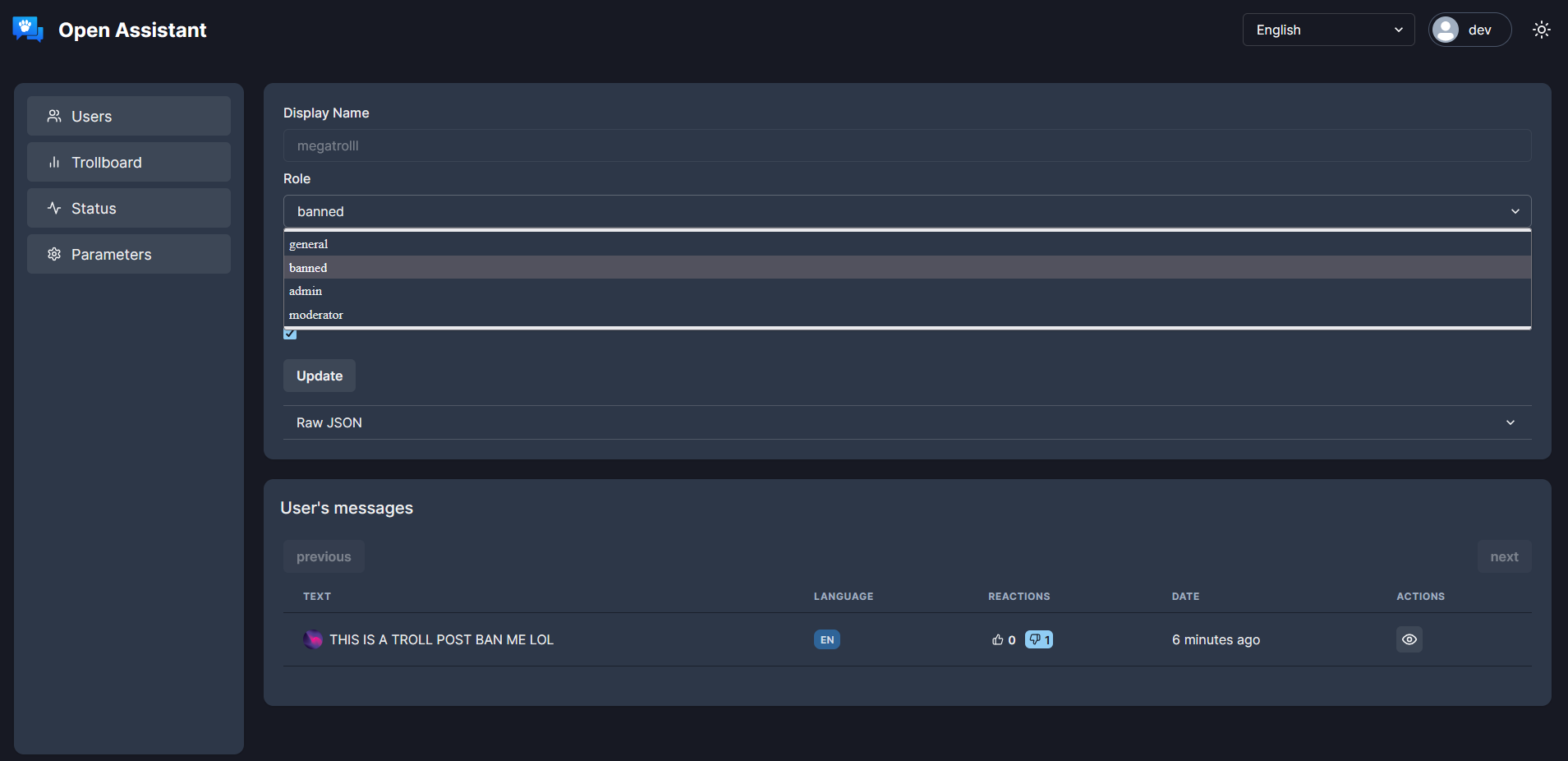Expand the Raw JSON section
1568x761 pixels.
907,422
